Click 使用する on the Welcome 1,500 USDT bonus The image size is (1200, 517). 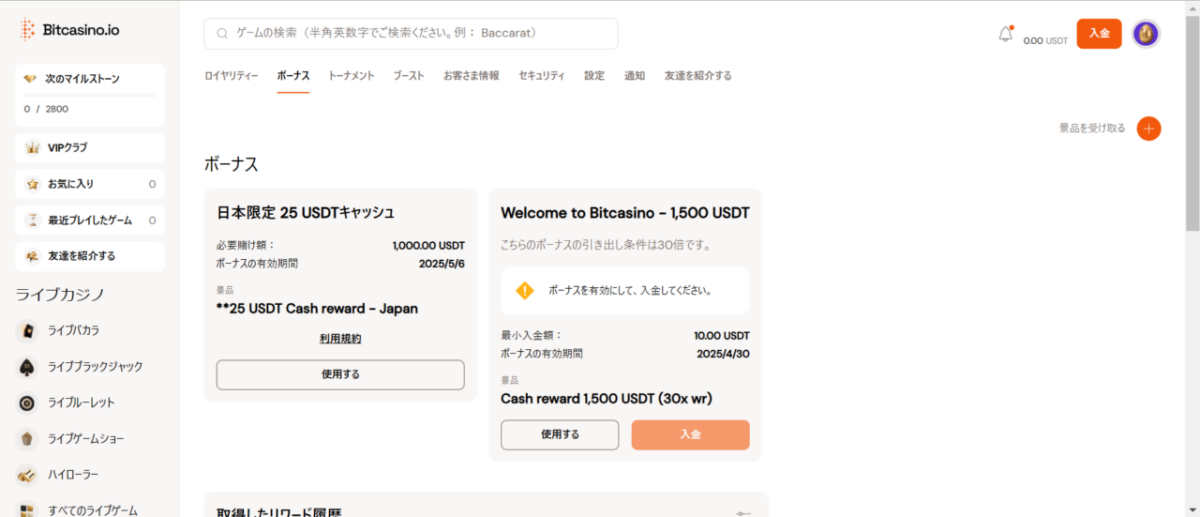[x=560, y=435]
